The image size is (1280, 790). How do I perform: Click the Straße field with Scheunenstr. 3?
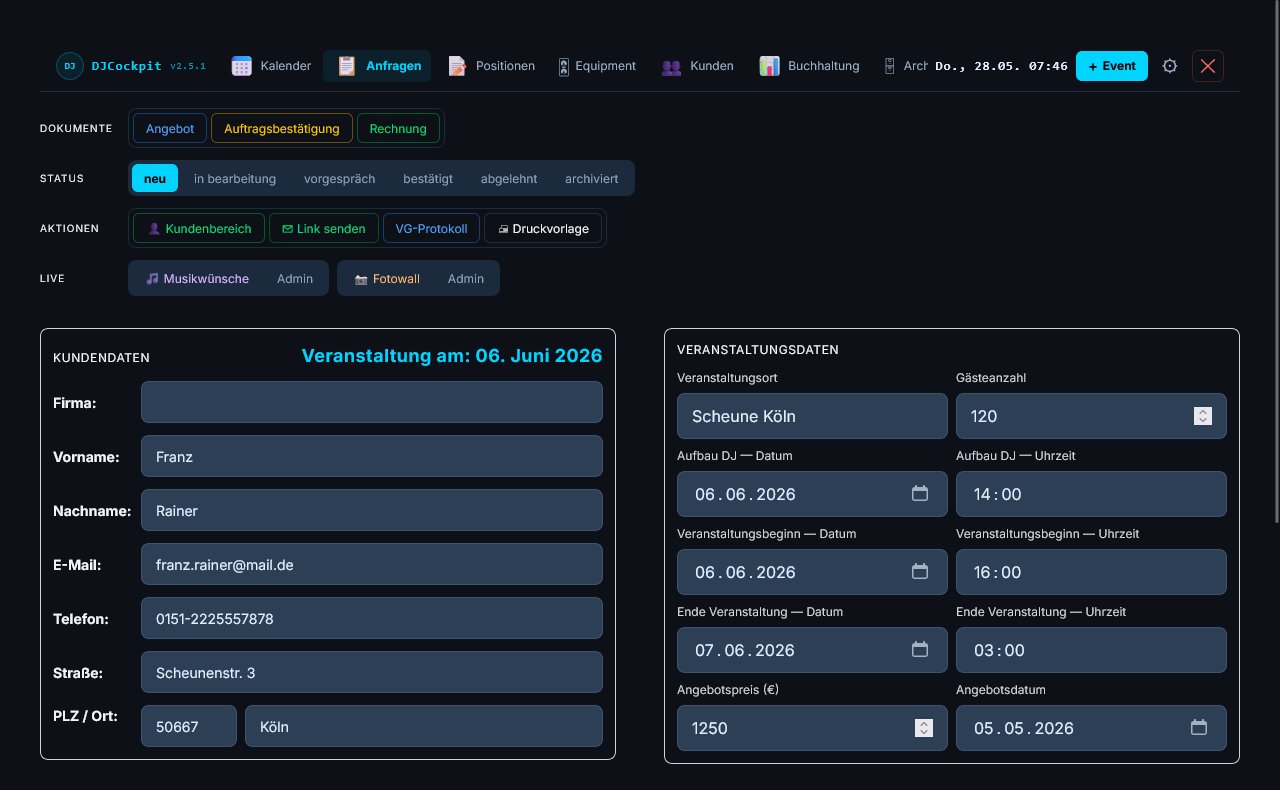372,672
